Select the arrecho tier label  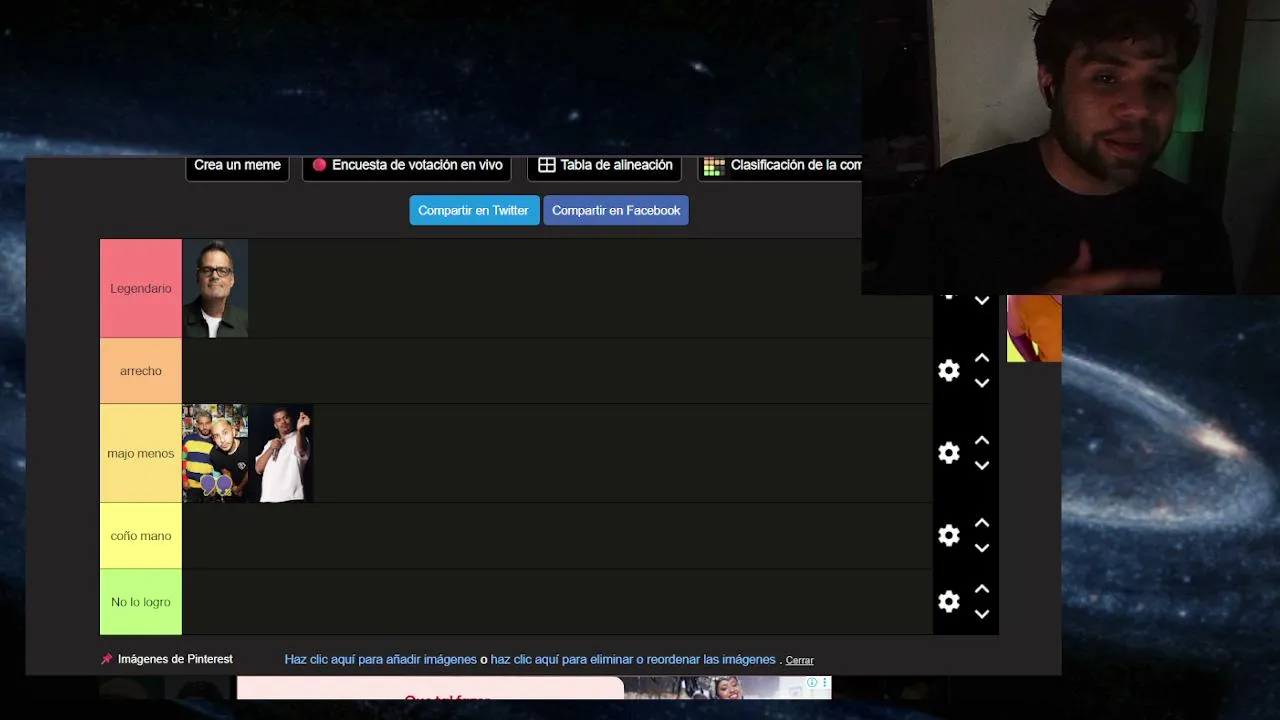point(141,371)
